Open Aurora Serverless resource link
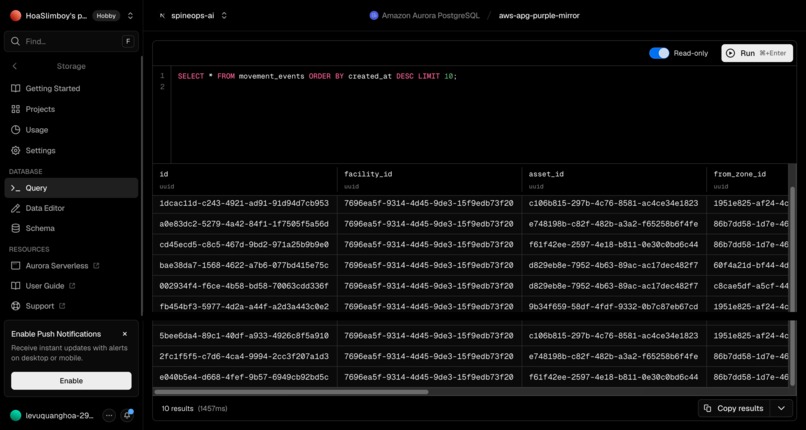Image resolution: width=806 pixels, height=430 pixels. tap(71, 266)
